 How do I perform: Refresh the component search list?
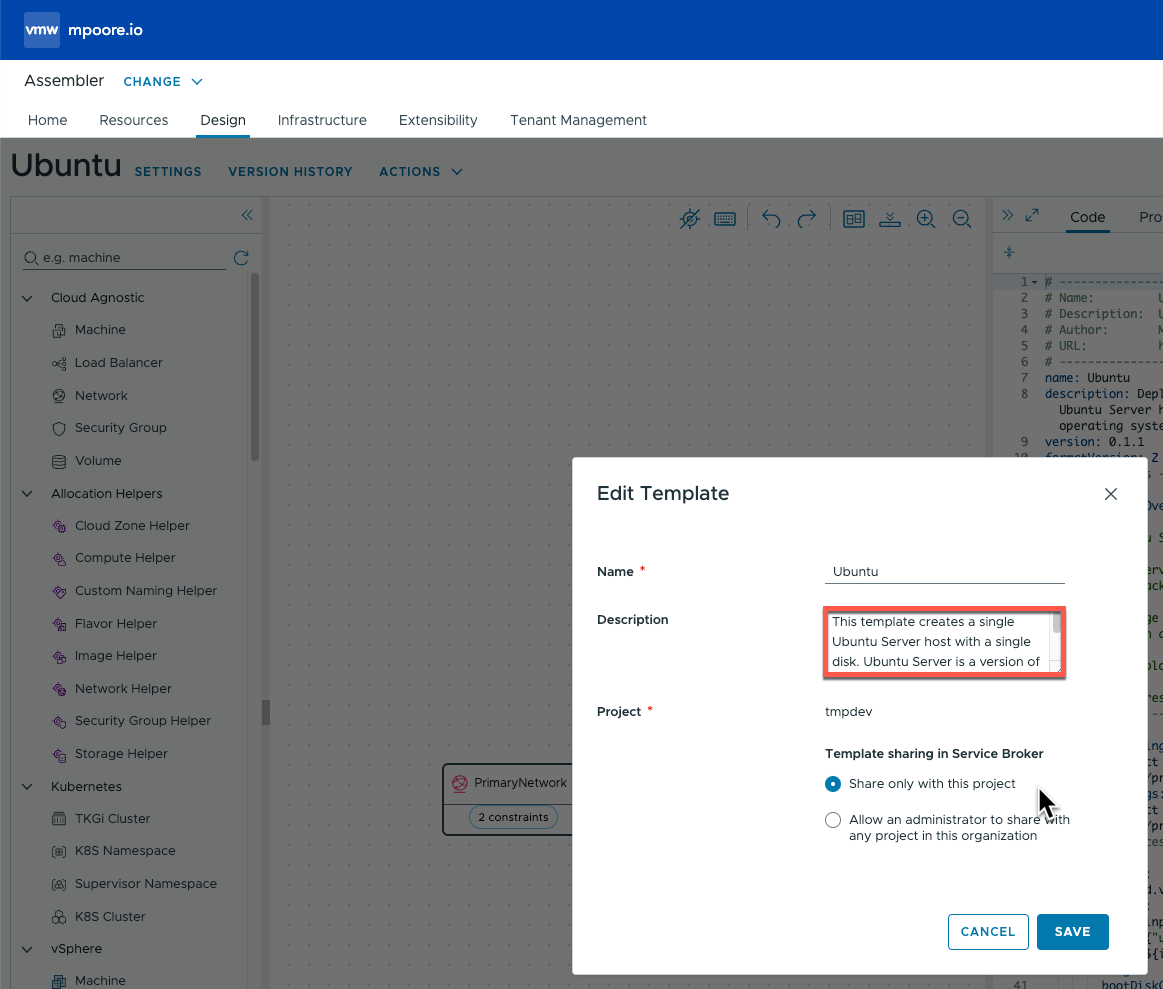[241, 257]
